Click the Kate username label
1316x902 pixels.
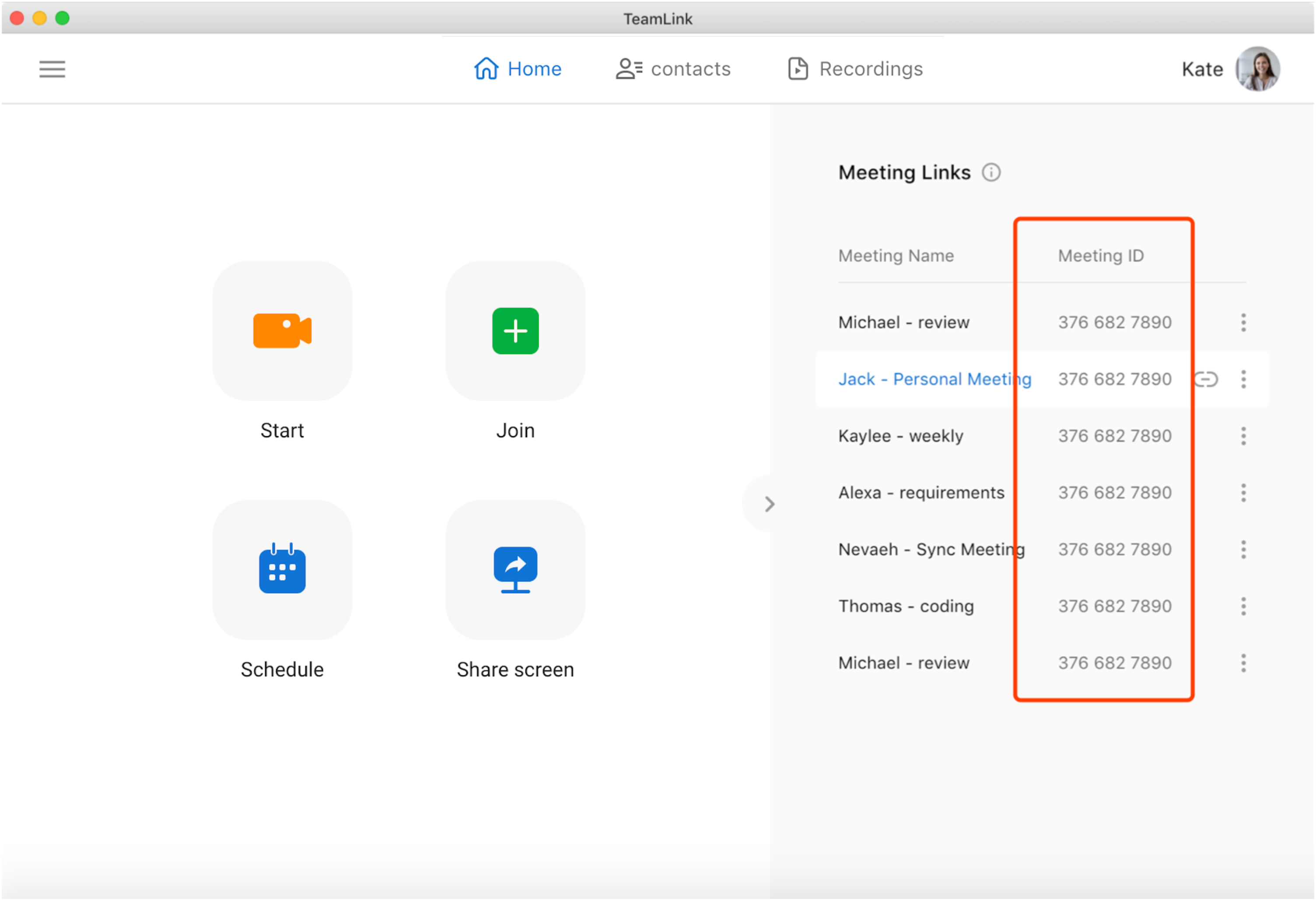(x=1202, y=69)
